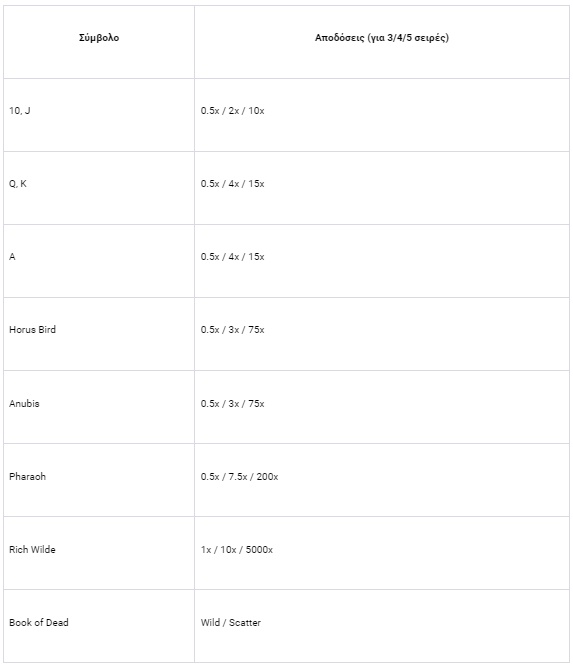Screen dimensions: 573x665
Task: Select the Horus Bird cell
Action: point(99,334)
